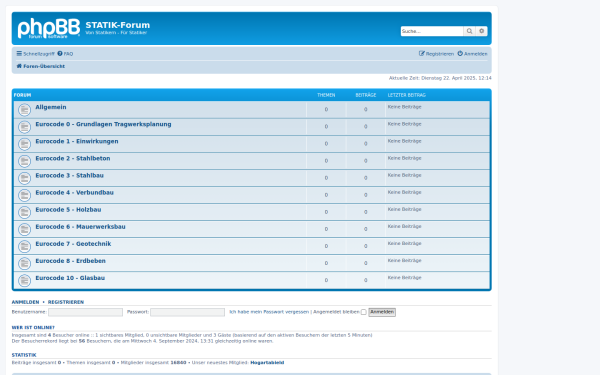Click the phpBB logo

[49, 28]
